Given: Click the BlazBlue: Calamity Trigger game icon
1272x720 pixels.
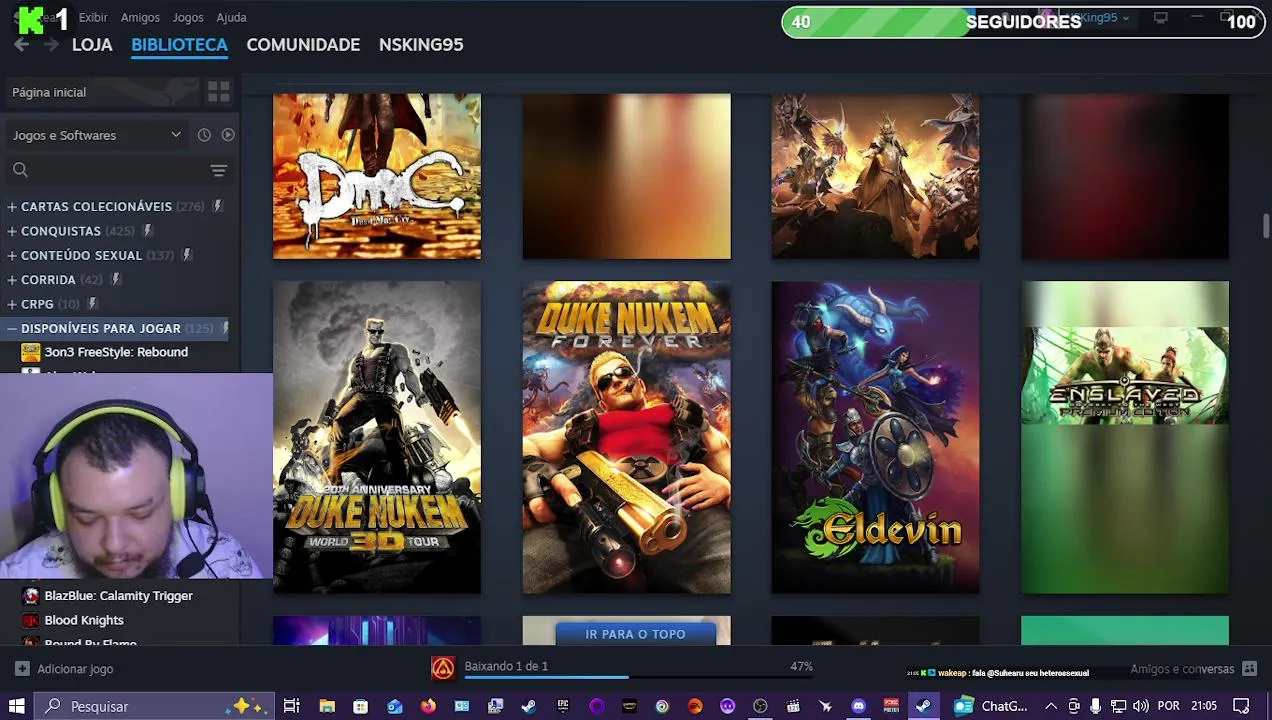Looking at the screenshot, I should [x=31, y=596].
